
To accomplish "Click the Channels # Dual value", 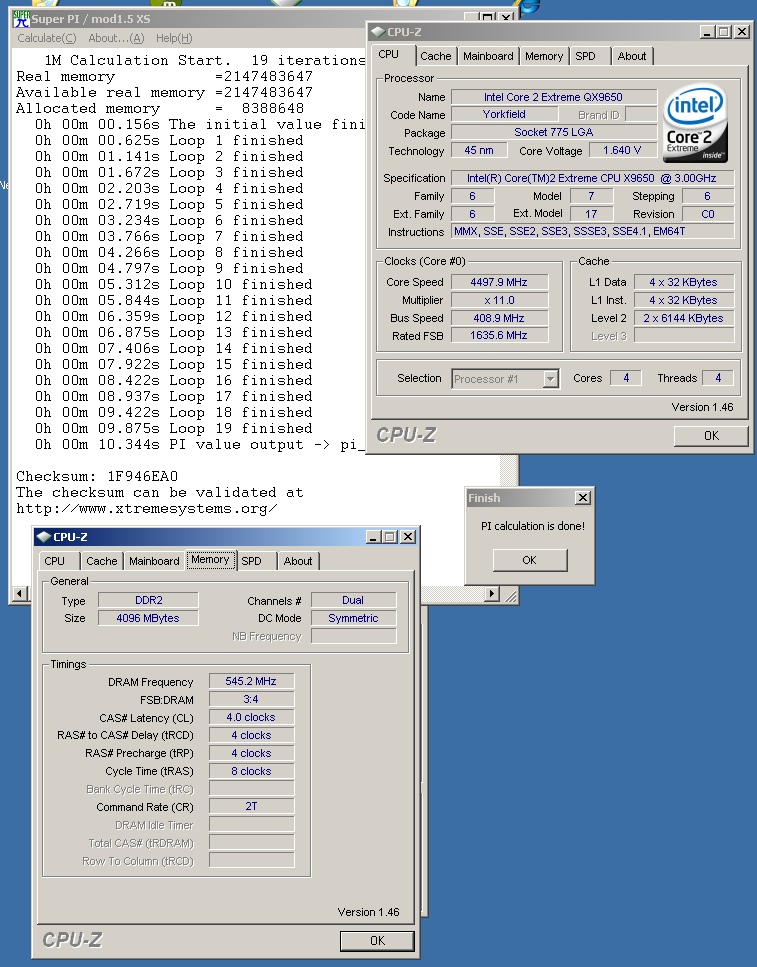I will point(354,600).
